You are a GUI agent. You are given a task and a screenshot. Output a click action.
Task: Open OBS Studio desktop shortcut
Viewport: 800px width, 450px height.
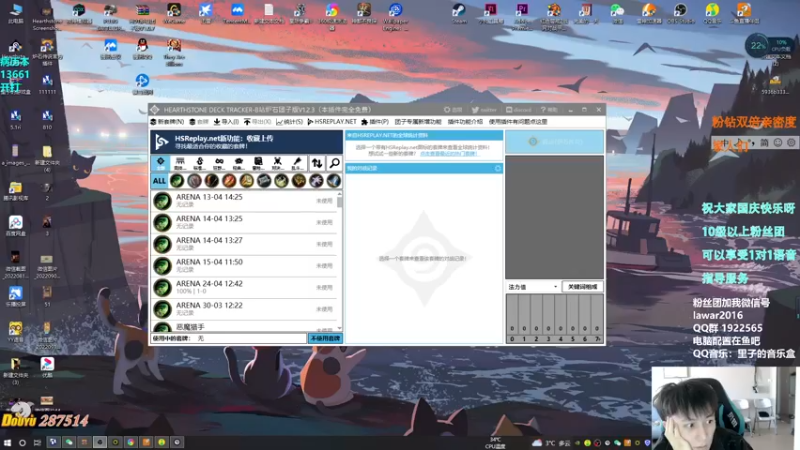tap(680, 14)
